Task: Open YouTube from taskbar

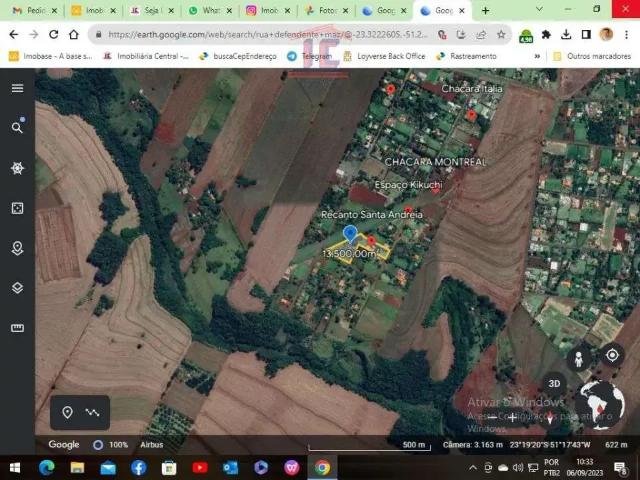Action: pos(200,468)
